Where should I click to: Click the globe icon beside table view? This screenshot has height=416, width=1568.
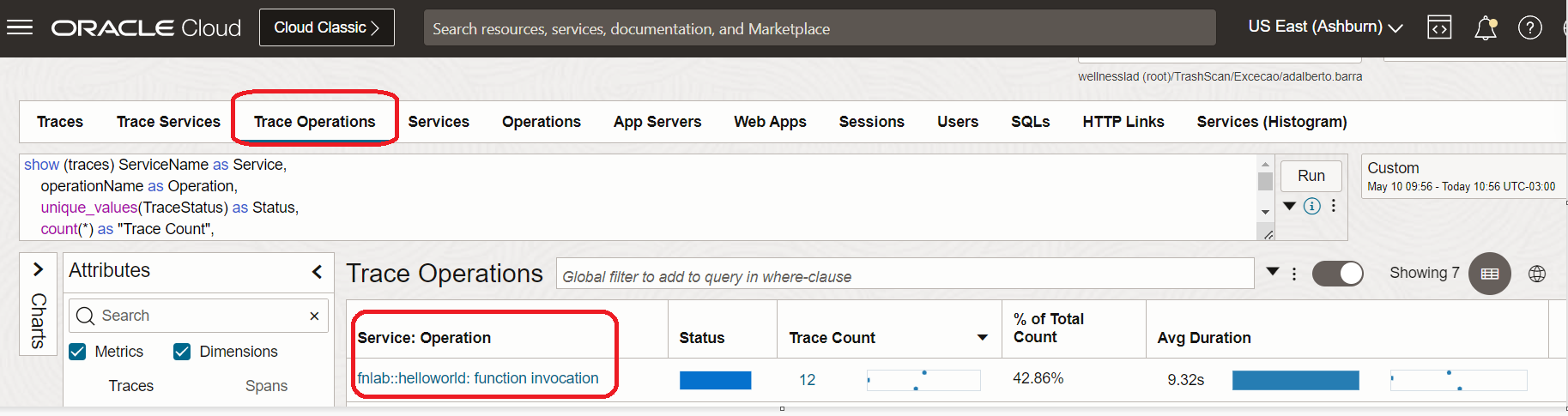[x=1537, y=274]
